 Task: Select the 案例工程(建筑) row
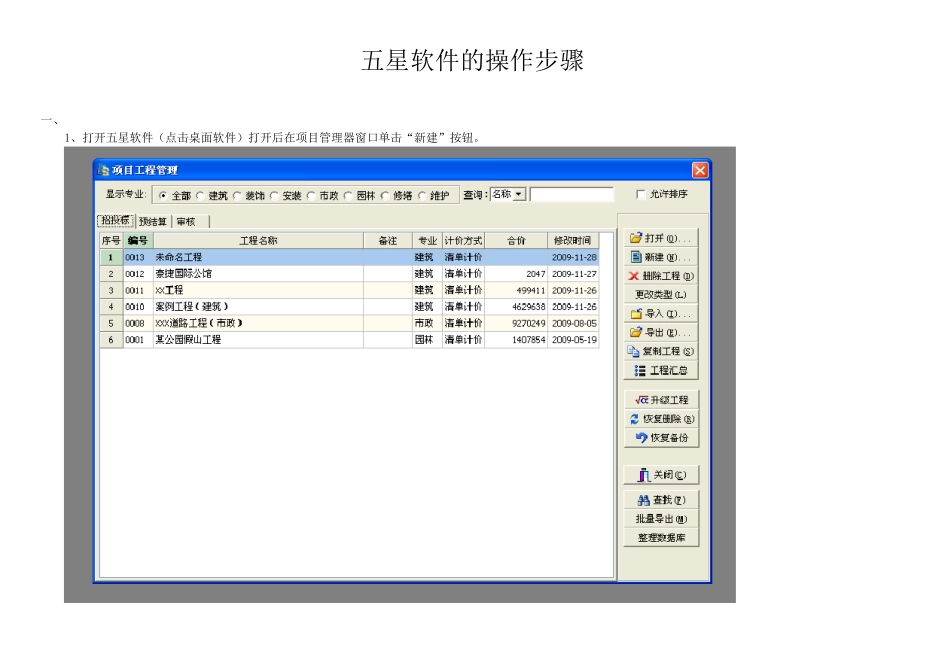coord(350,307)
